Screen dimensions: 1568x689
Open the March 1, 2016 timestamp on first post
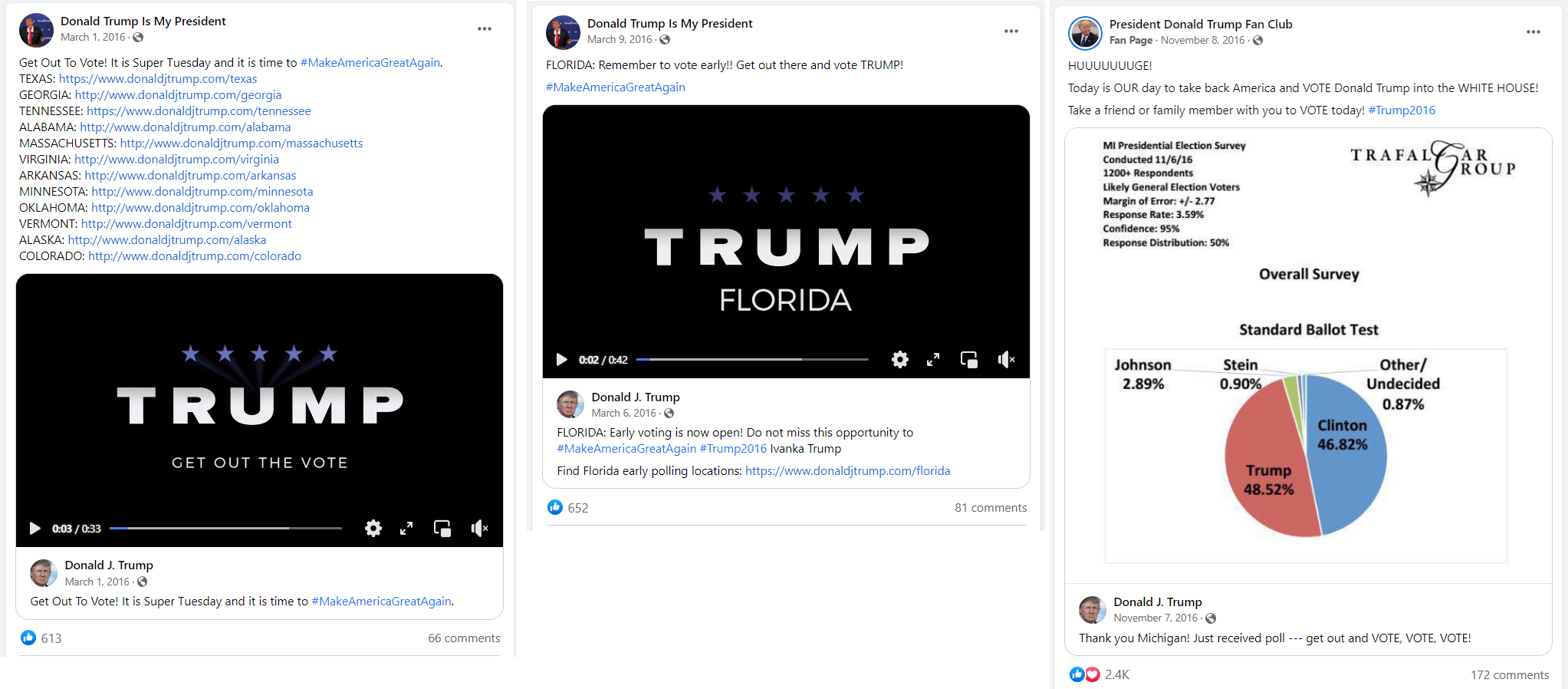pyautogui.click(x=93, y=38)
